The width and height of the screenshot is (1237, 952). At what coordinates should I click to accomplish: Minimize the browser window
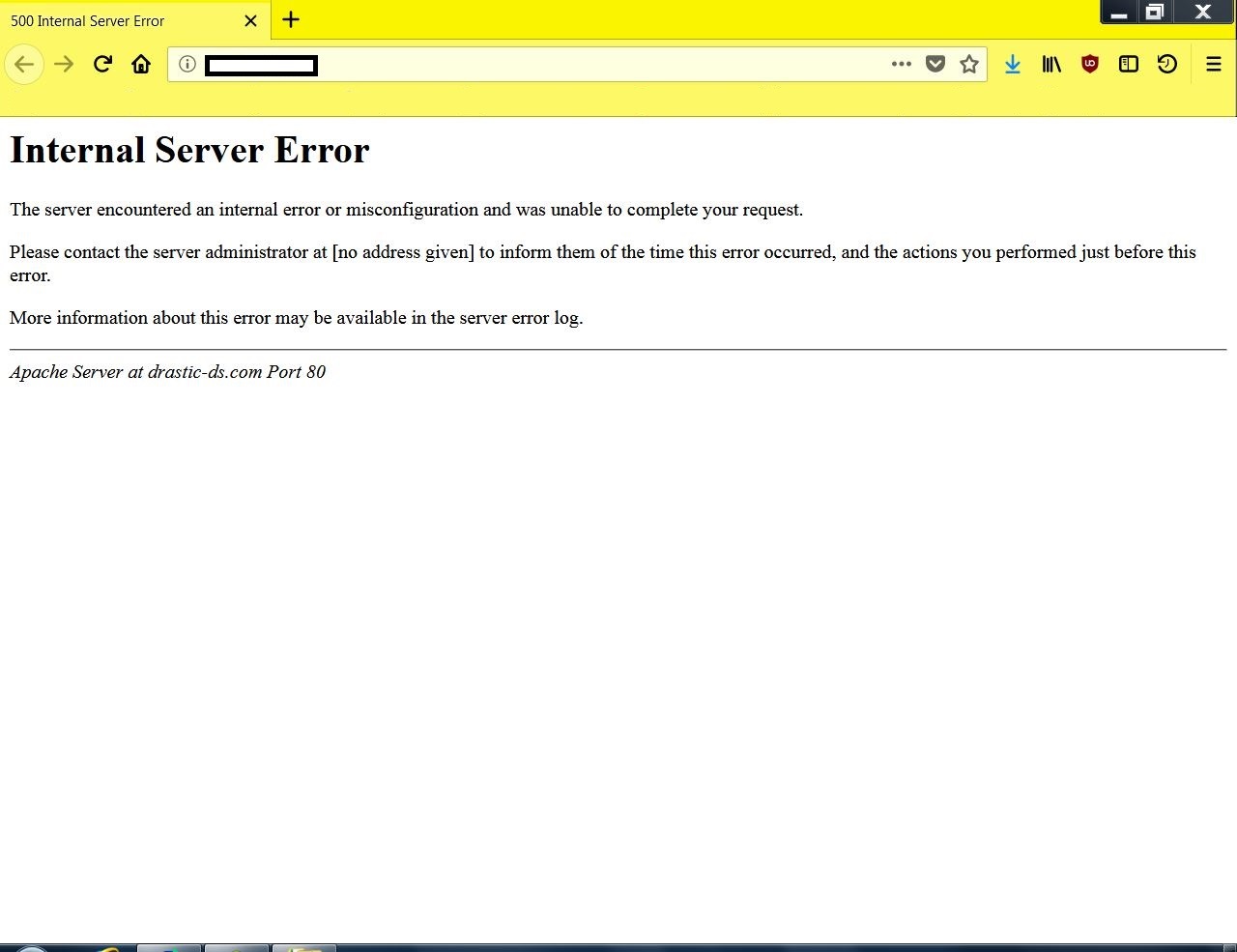1119,13
